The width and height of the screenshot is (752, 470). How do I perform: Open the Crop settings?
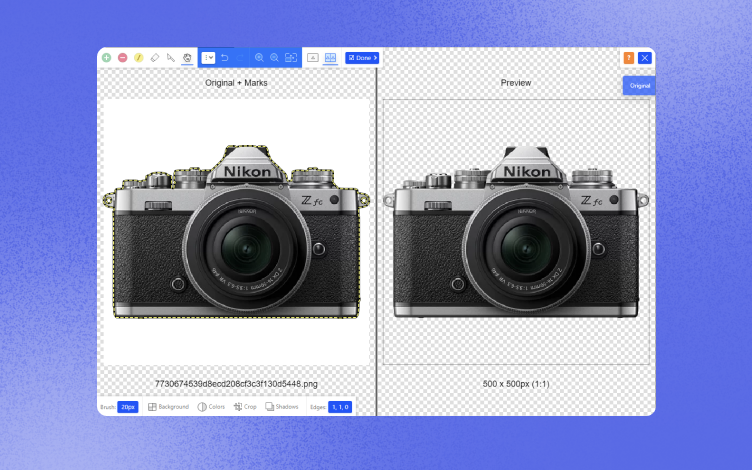point(245,407)
